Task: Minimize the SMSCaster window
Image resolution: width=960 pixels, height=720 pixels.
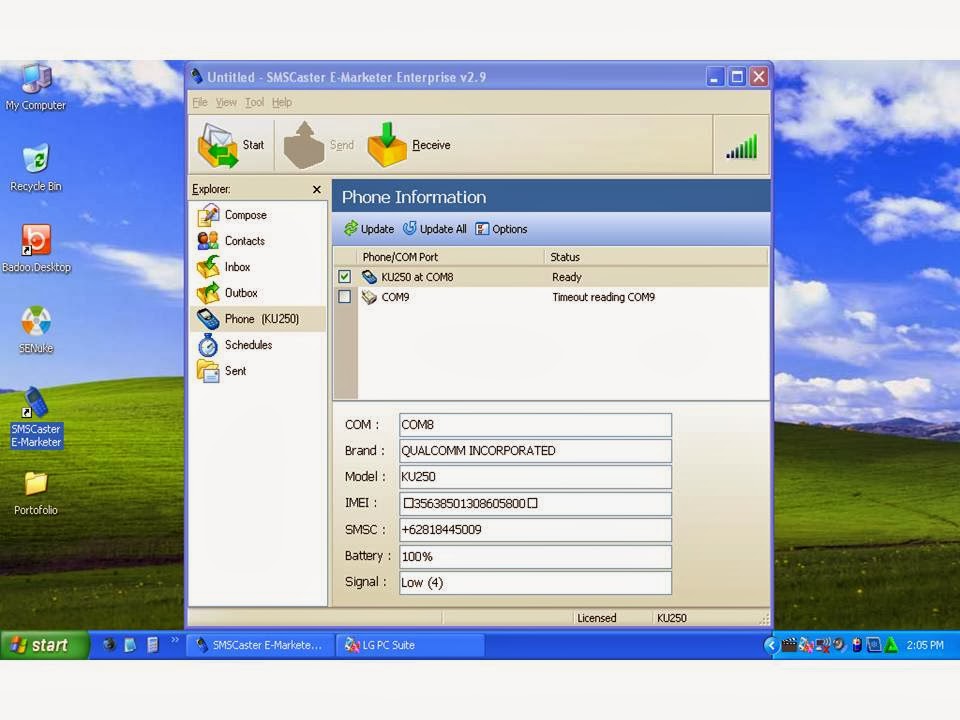Action: click(714, 77)
